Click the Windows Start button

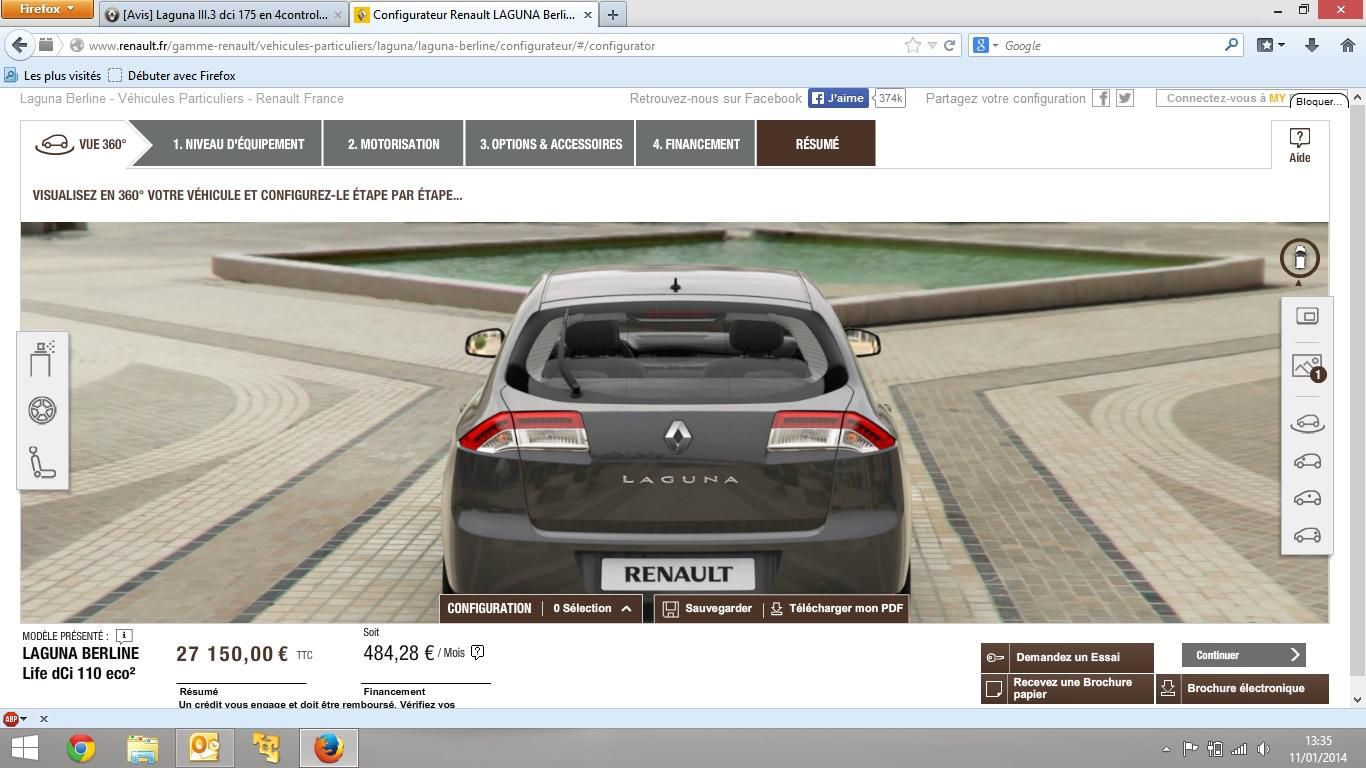pos(25,748)
